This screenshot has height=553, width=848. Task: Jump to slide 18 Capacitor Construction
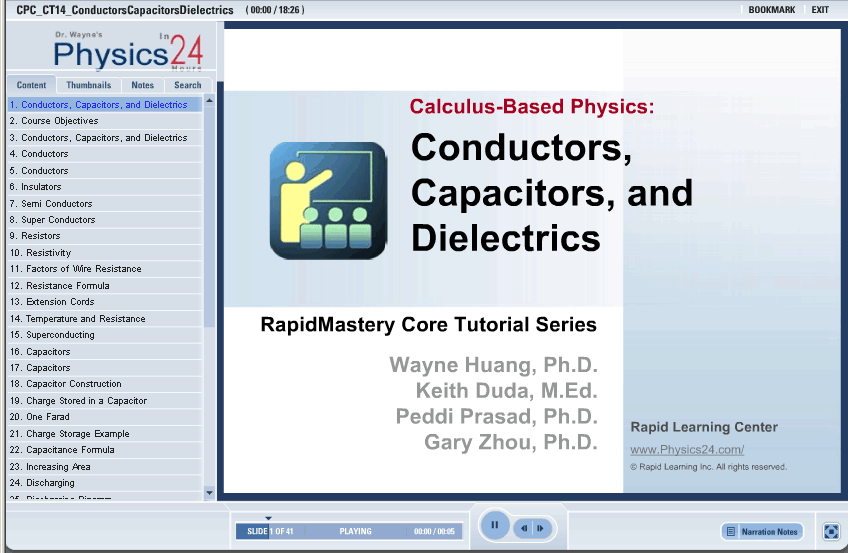[66, 384]
